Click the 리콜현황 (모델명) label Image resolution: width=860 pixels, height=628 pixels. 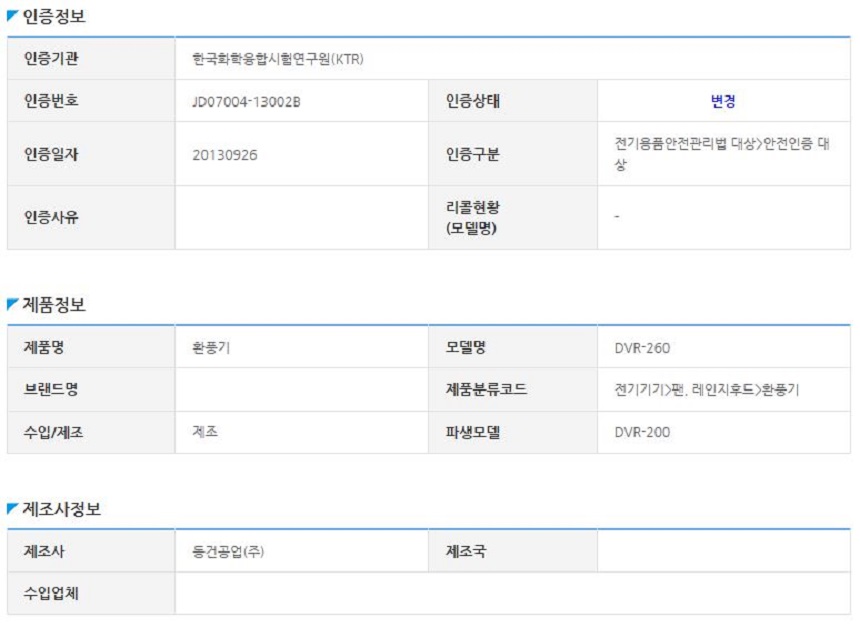click(x=472, y=217)
